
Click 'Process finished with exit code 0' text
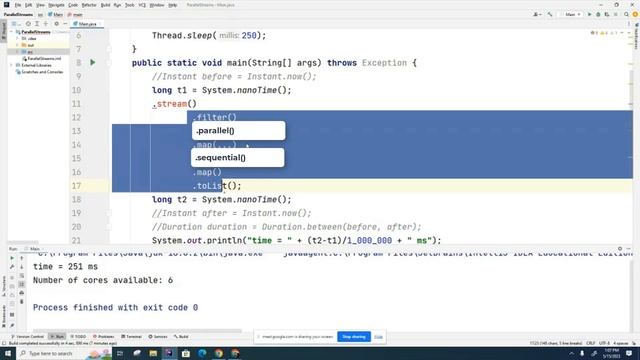click(116, 307)
